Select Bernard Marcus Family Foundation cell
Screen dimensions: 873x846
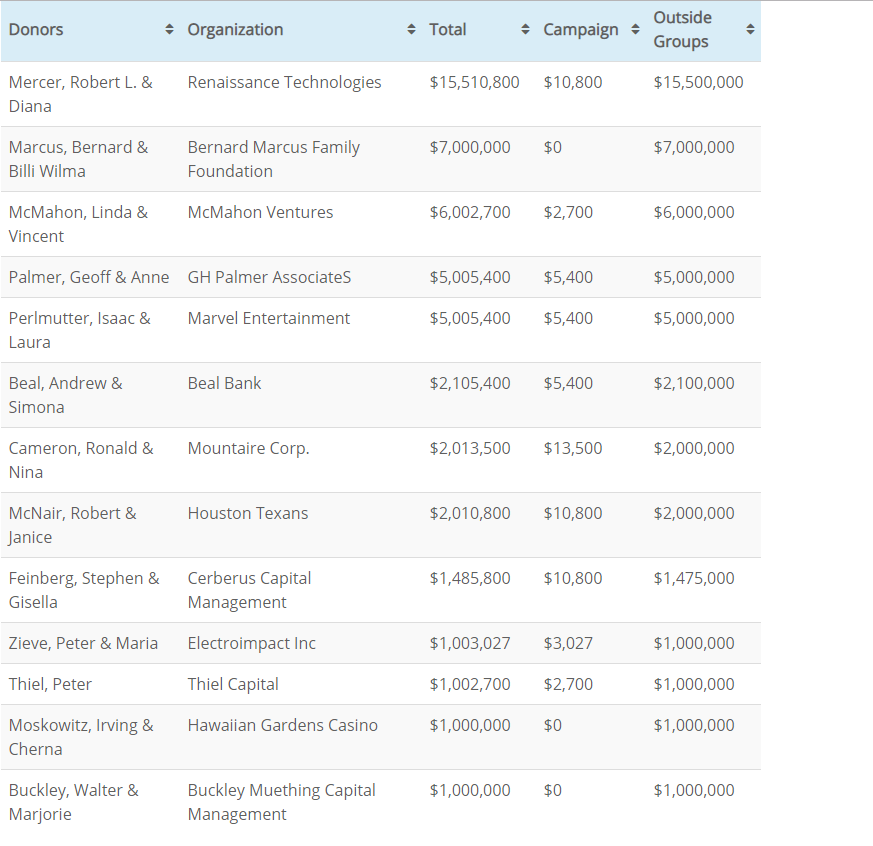click(x=274, y=159)
